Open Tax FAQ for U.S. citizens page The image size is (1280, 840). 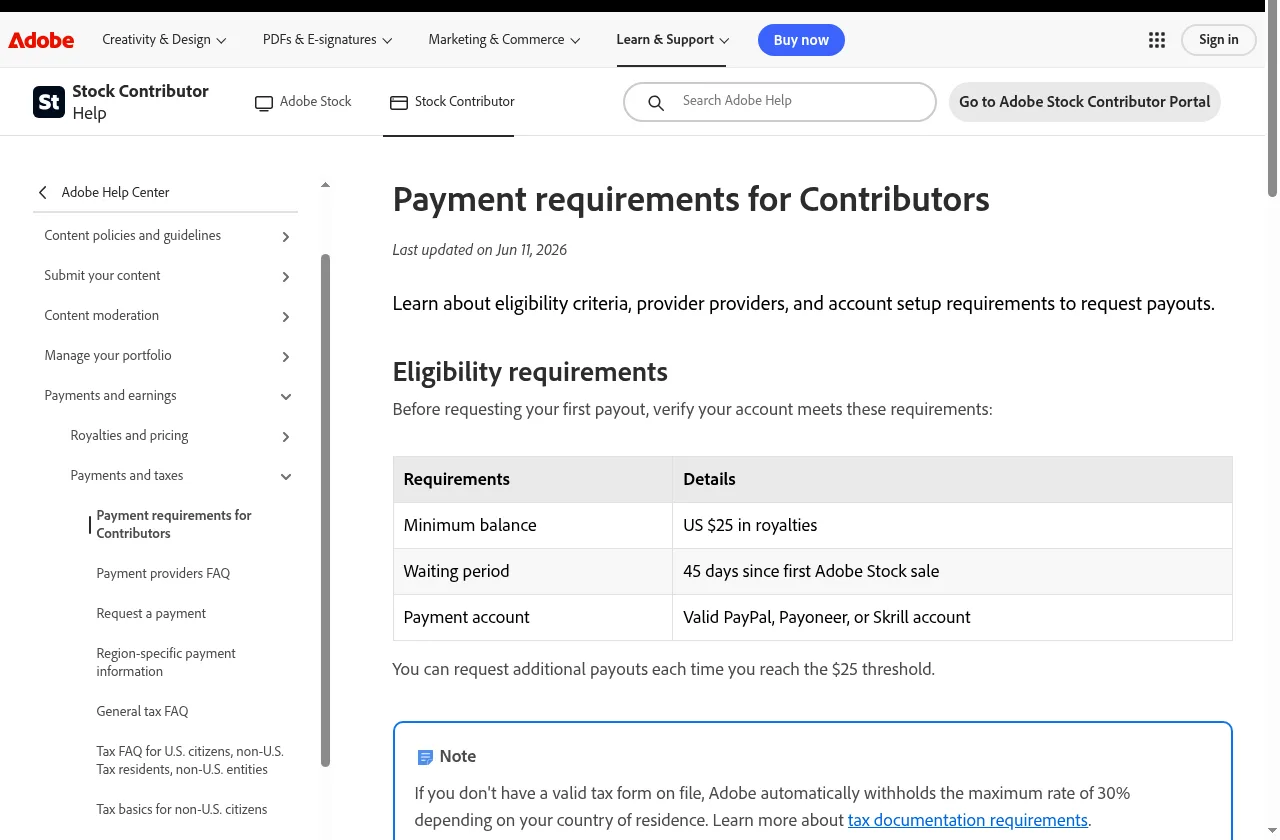pyautogui.click(x=190, y=760)
